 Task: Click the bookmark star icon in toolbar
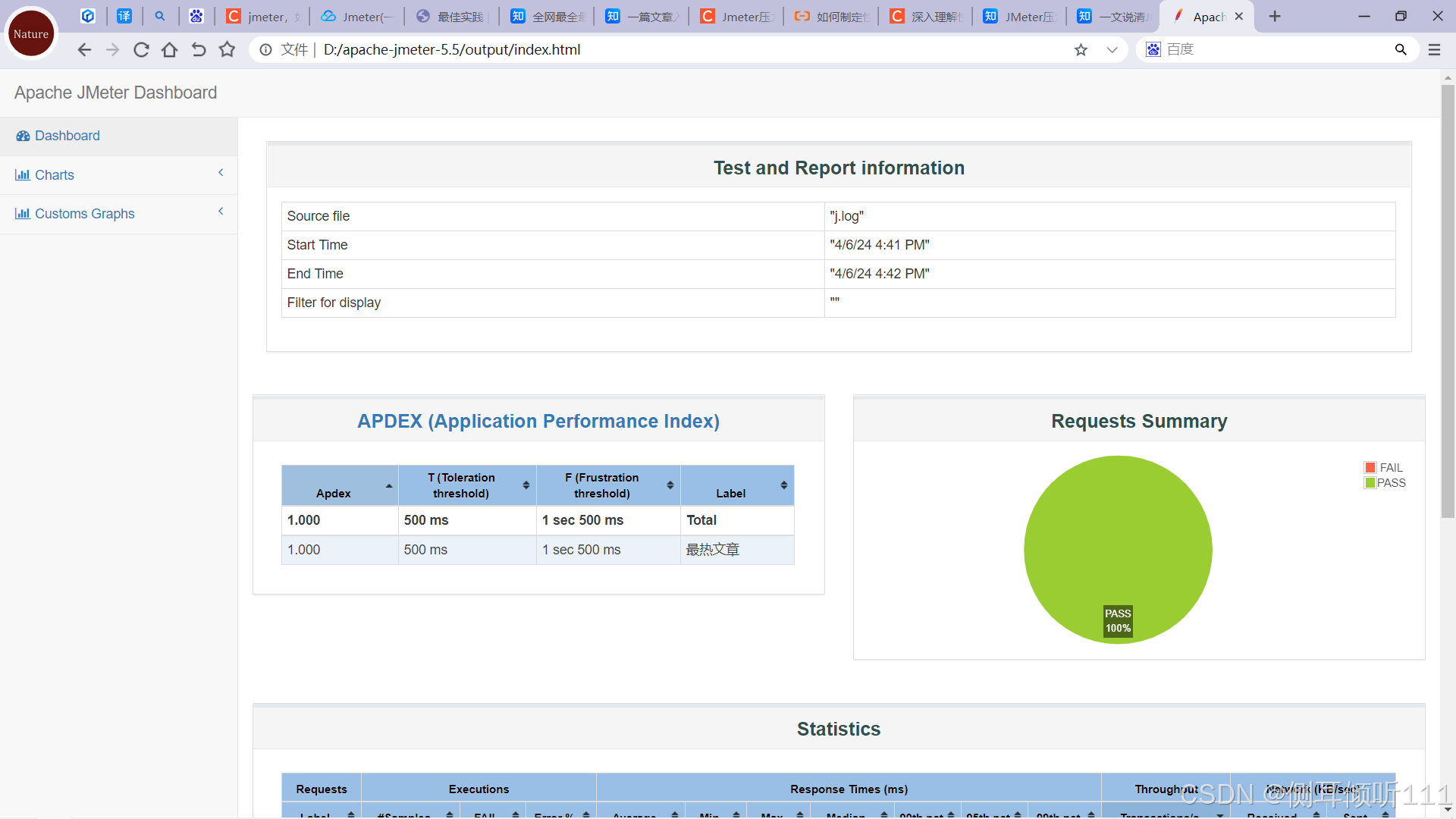point(227,50)
